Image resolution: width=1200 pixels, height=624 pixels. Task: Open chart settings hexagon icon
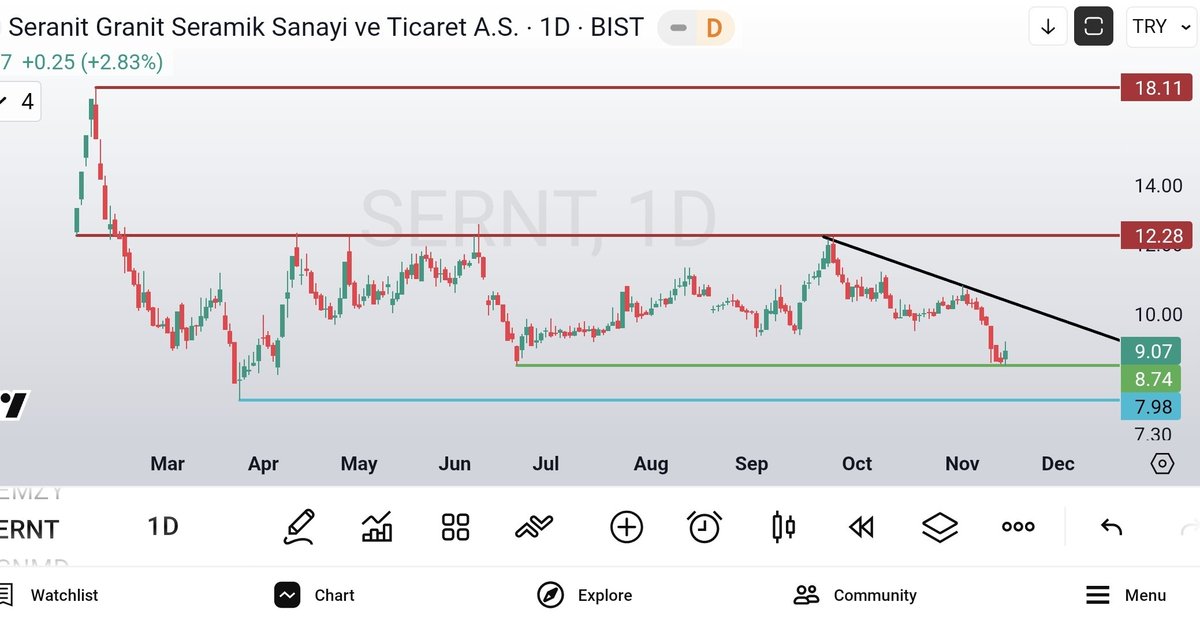tap(1162, 464)
